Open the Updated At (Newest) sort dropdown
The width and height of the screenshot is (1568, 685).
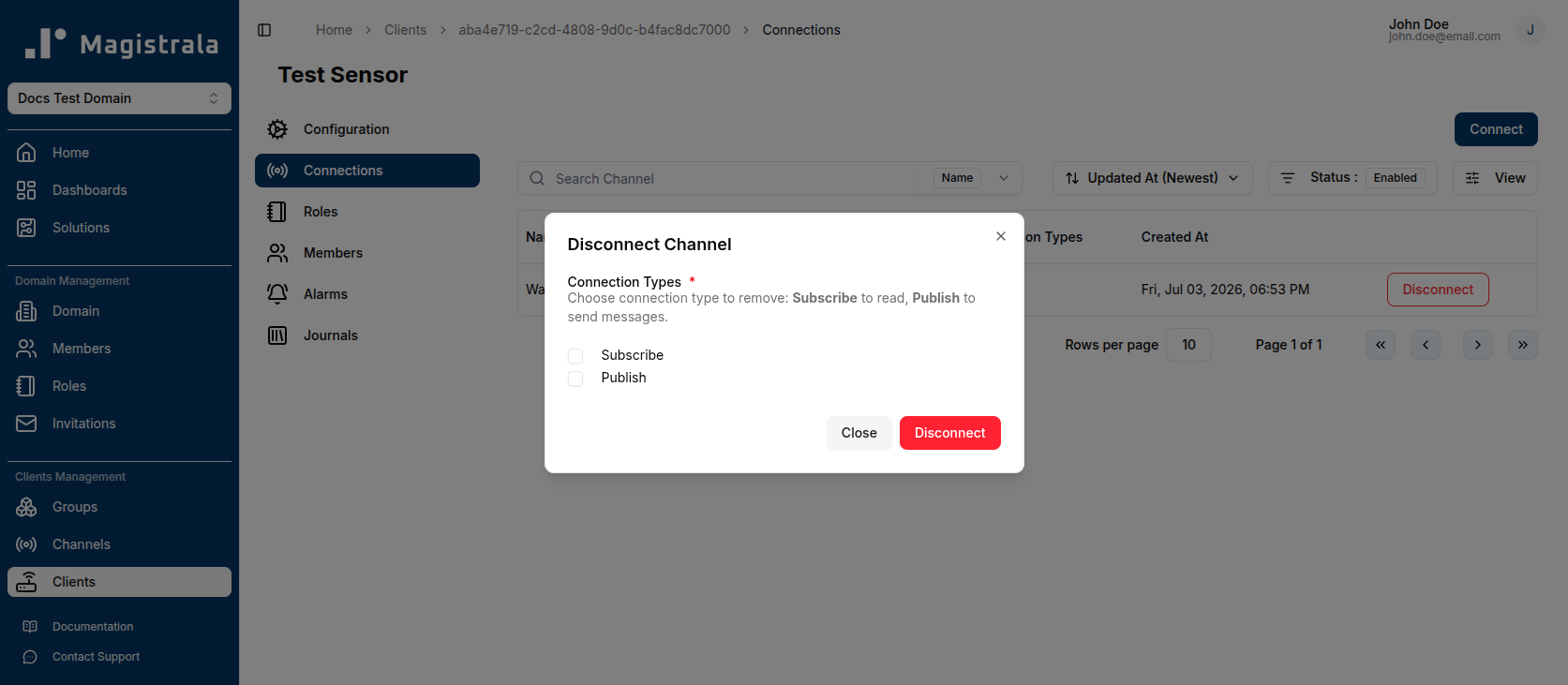click(1153, 178)
